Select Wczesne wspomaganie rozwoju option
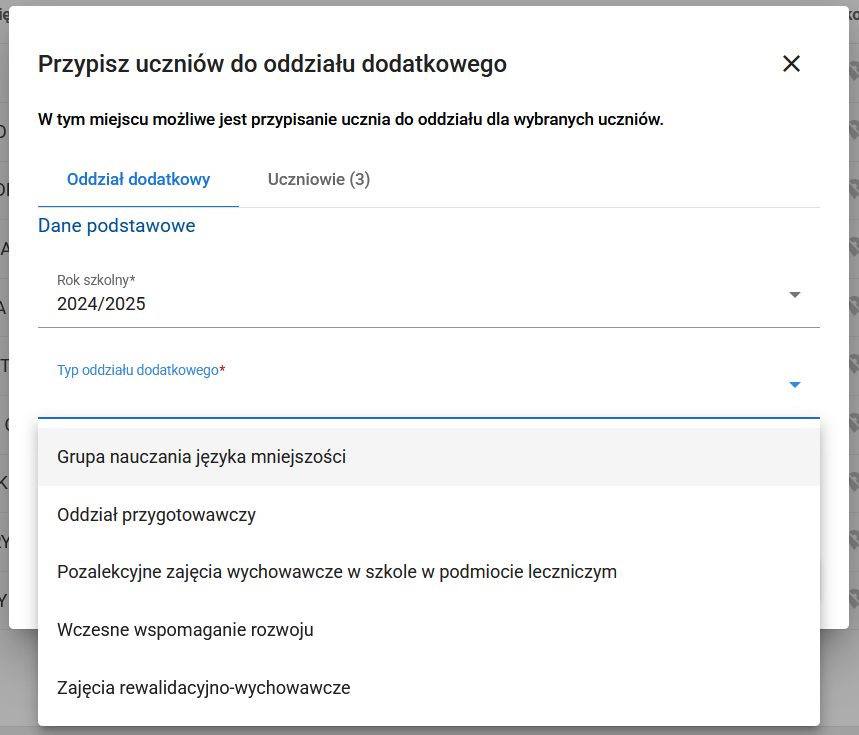 [x=183, y=629]
